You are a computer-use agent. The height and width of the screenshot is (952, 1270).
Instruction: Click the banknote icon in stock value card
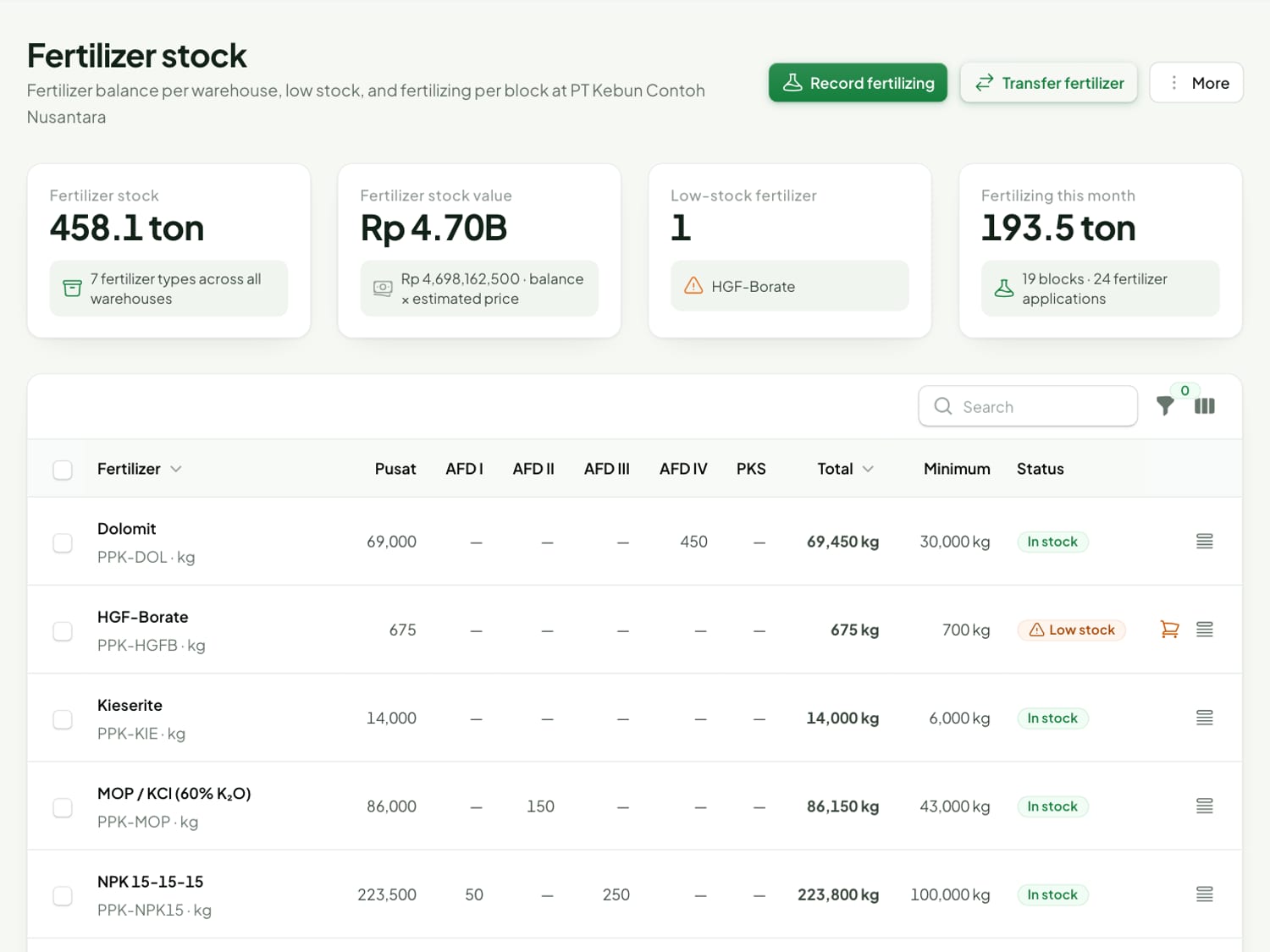pos(383,289)
